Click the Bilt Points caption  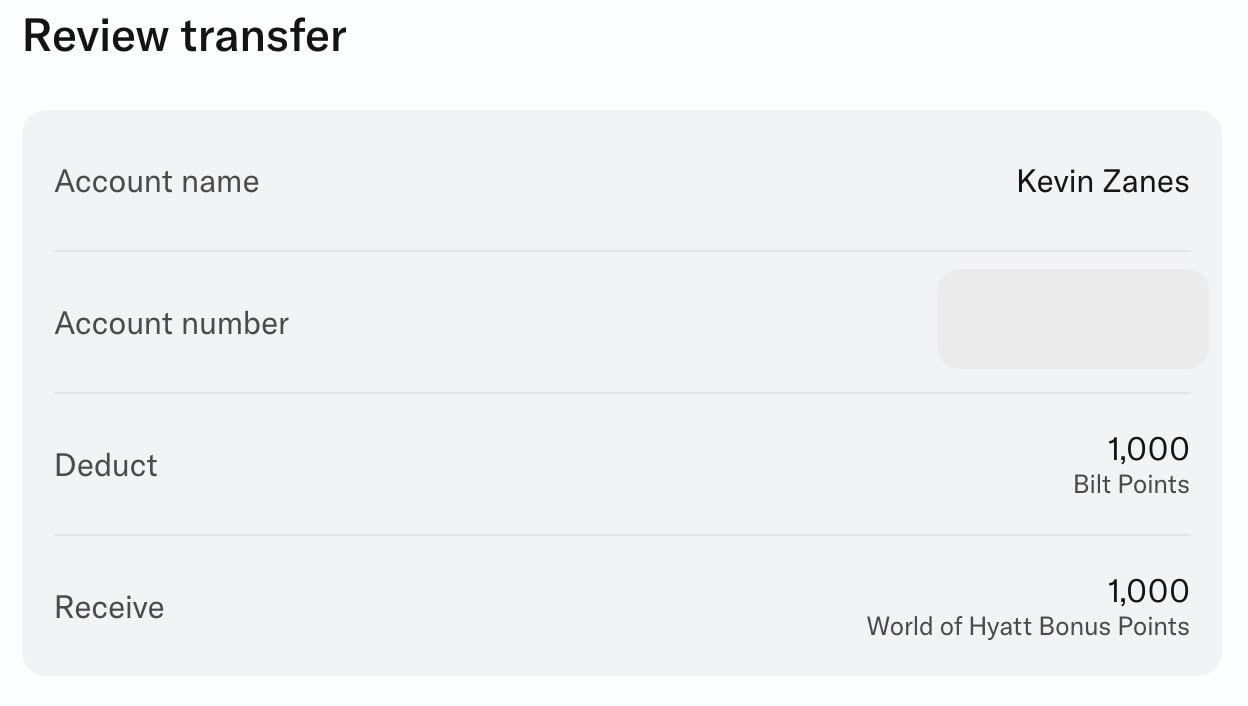tap(1131, 485)
